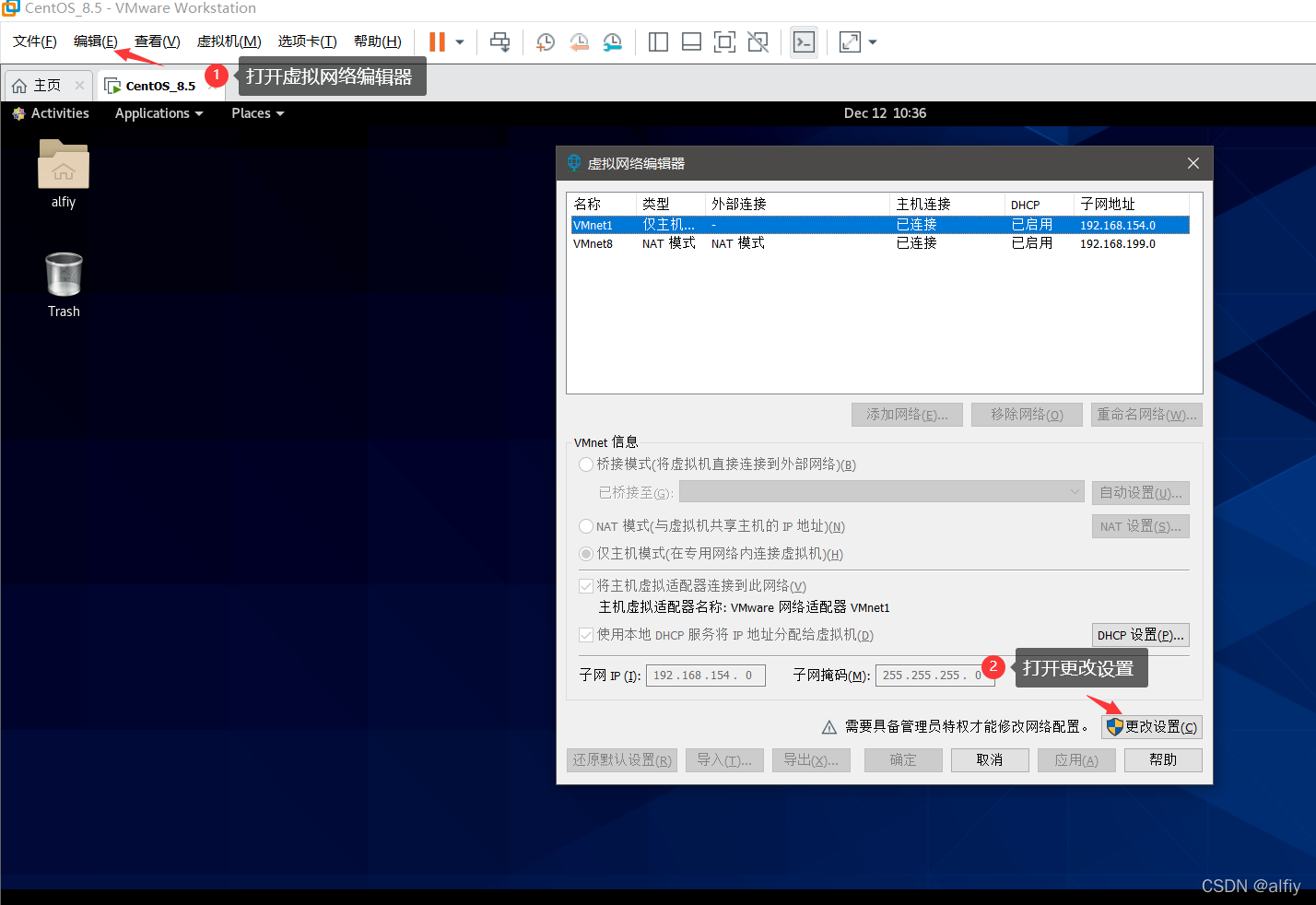Open the 选项卡(T) menu
Screen dimensions: 1316x905
click(308, 41)
